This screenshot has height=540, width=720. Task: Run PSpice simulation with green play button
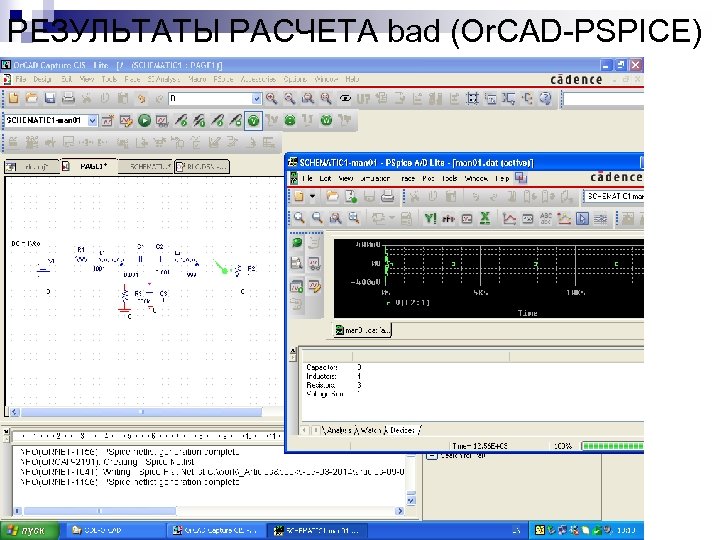[144, 121]
